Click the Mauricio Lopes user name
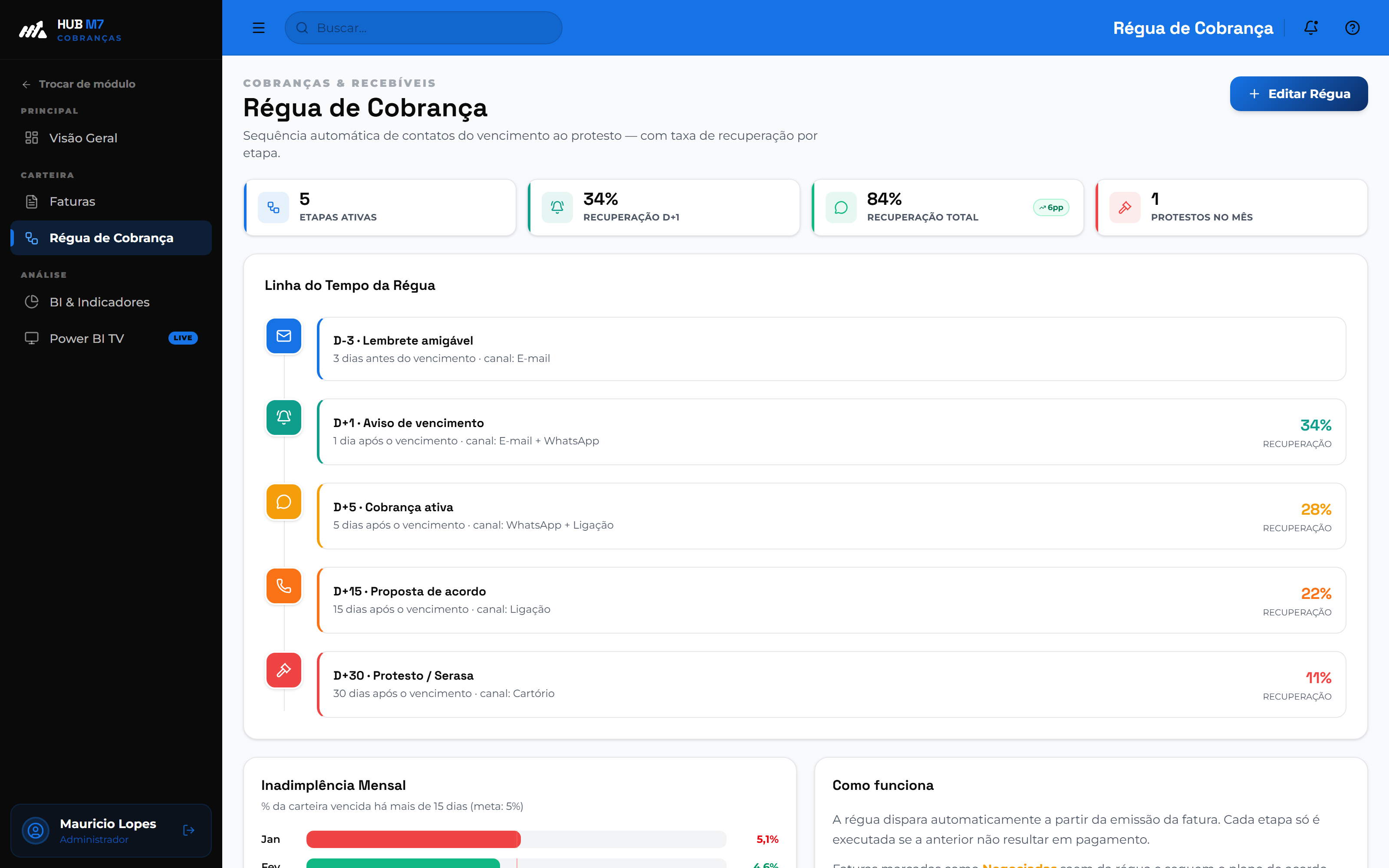This screenshot has width=1389, height=868. [x=108, y=823]
